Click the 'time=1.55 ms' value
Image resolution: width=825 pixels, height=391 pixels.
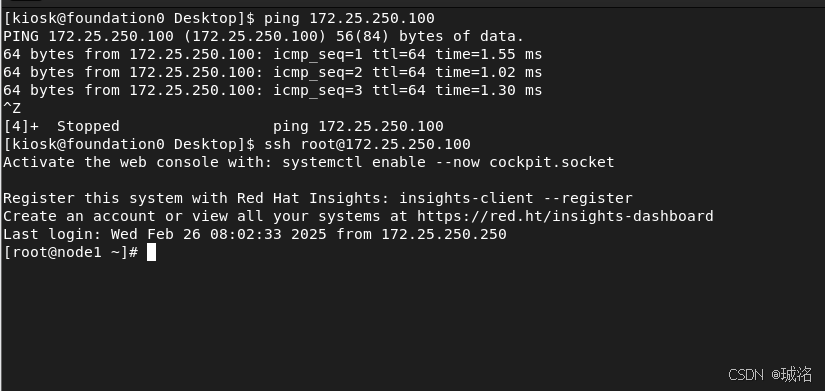pos(488,54)
